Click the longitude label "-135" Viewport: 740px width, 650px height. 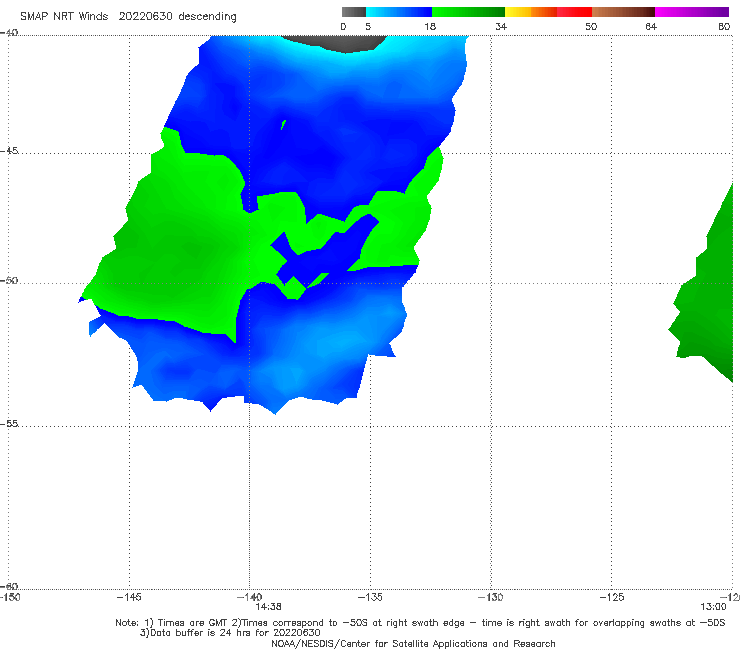tap(370, 597)
